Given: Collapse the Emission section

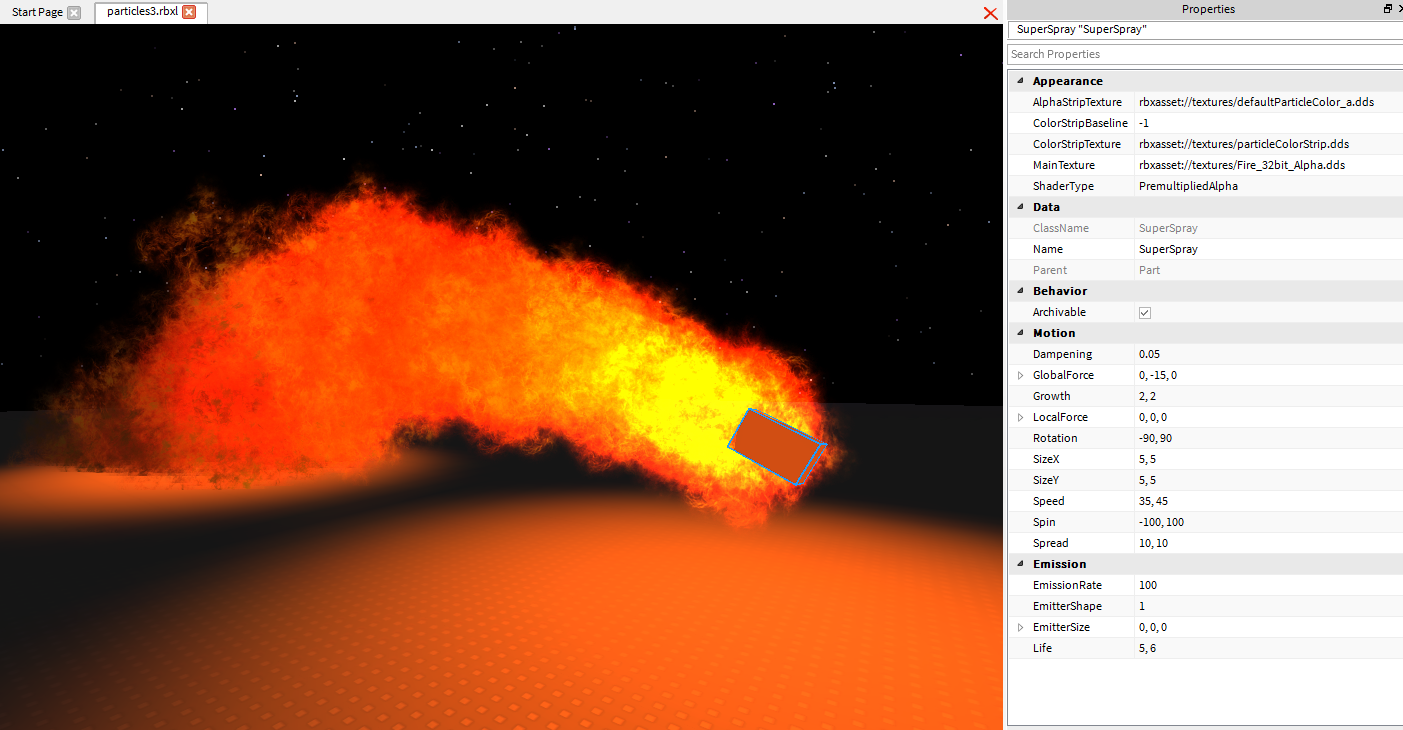Looking at the screenshot, I should [1020, 564].
